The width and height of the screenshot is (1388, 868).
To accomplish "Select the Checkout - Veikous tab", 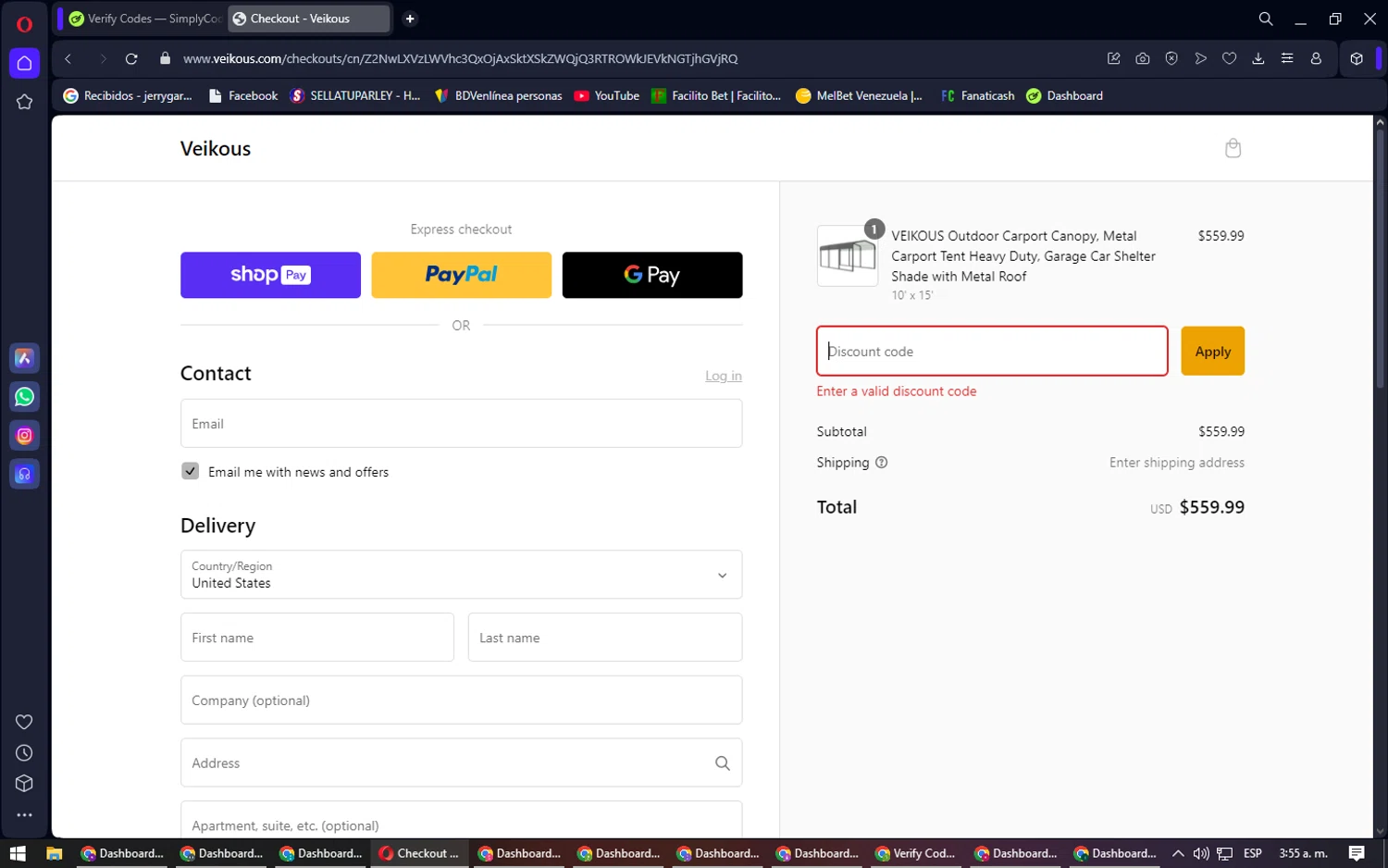I will tap(309, 19).
